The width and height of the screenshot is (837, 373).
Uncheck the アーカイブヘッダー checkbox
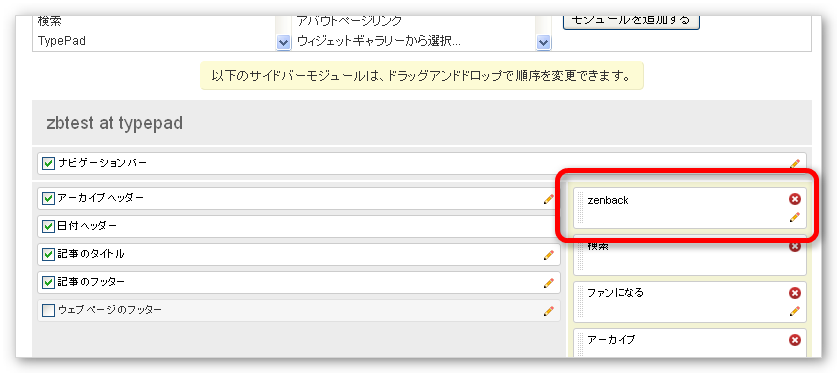[49, 199]
